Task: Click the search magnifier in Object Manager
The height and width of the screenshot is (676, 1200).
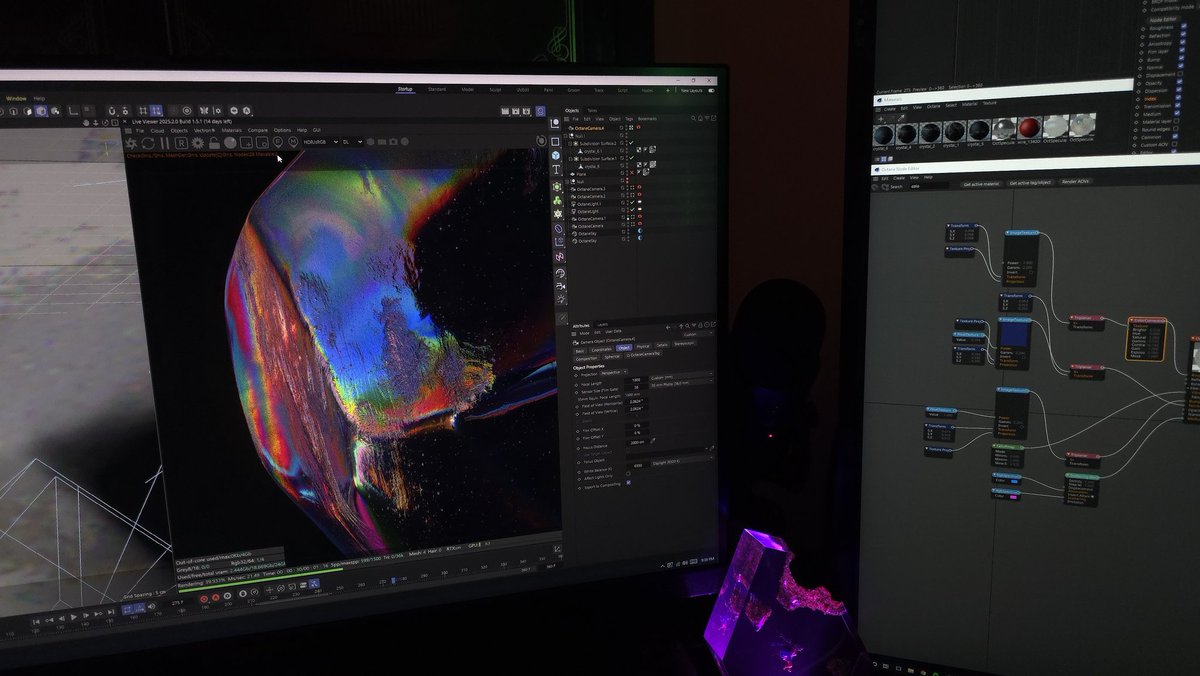Action: pos(694,118)
